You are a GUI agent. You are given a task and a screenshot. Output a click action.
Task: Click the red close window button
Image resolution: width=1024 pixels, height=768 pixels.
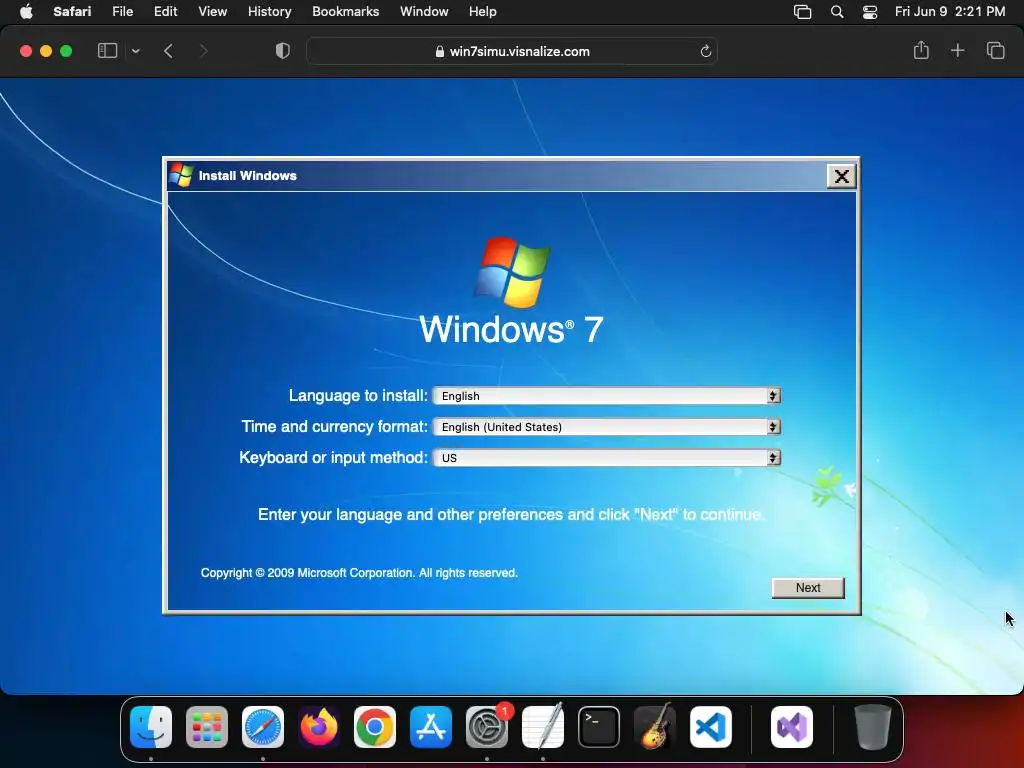click(x=26, y=51)
